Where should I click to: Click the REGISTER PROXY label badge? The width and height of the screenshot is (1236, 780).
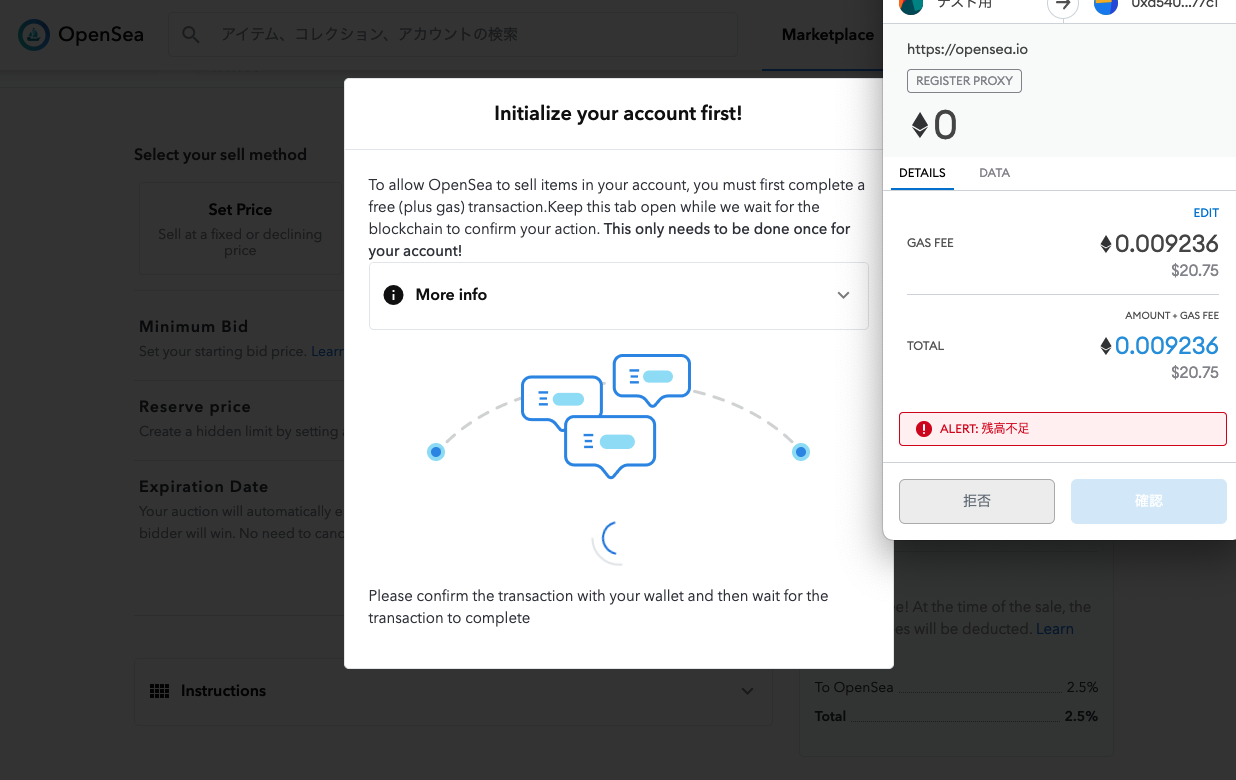[x=964, y=81]
